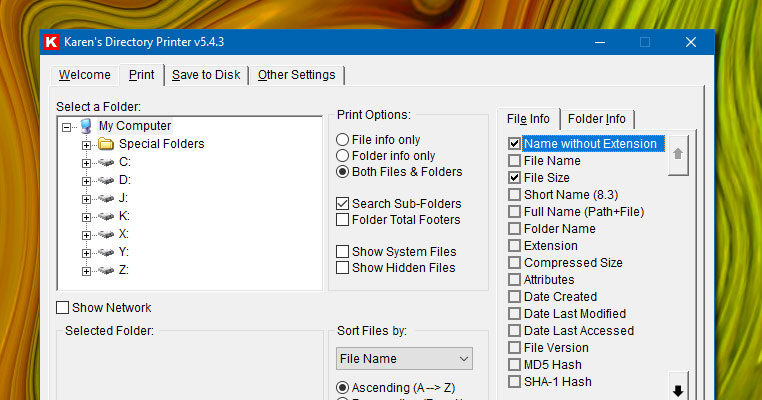Click the Y: drive icon
762x400 pixels.
tap(106, 252)
